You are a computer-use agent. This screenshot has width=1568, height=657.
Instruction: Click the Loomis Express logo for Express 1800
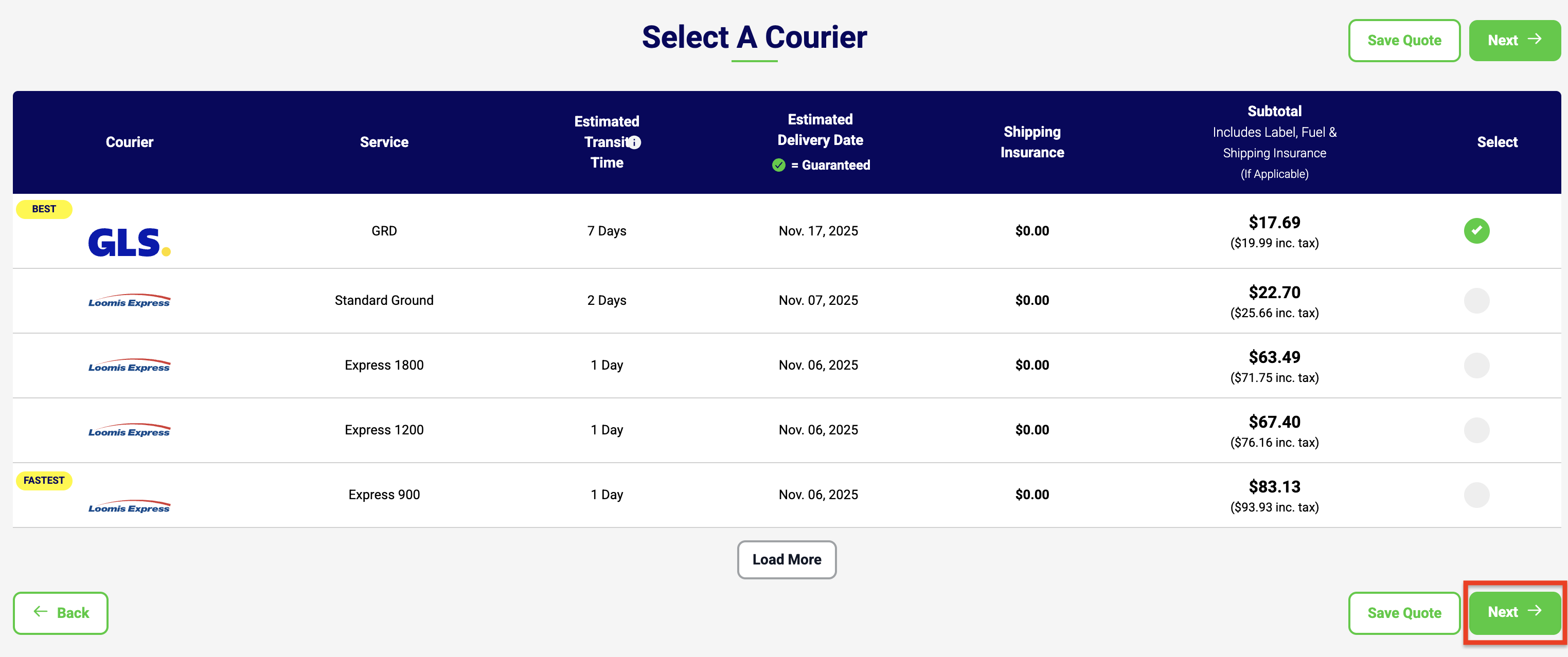click(129, 366)
